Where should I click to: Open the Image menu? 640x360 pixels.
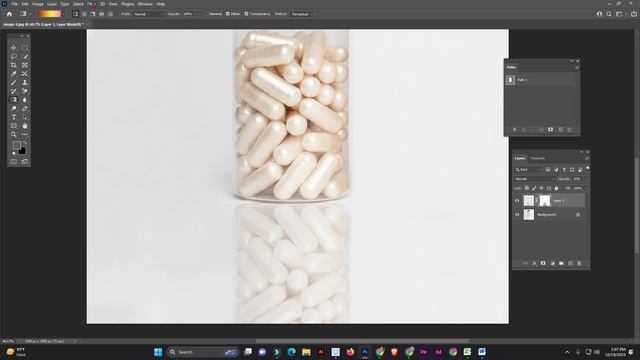pyautogui.click(x=38, y=4)
